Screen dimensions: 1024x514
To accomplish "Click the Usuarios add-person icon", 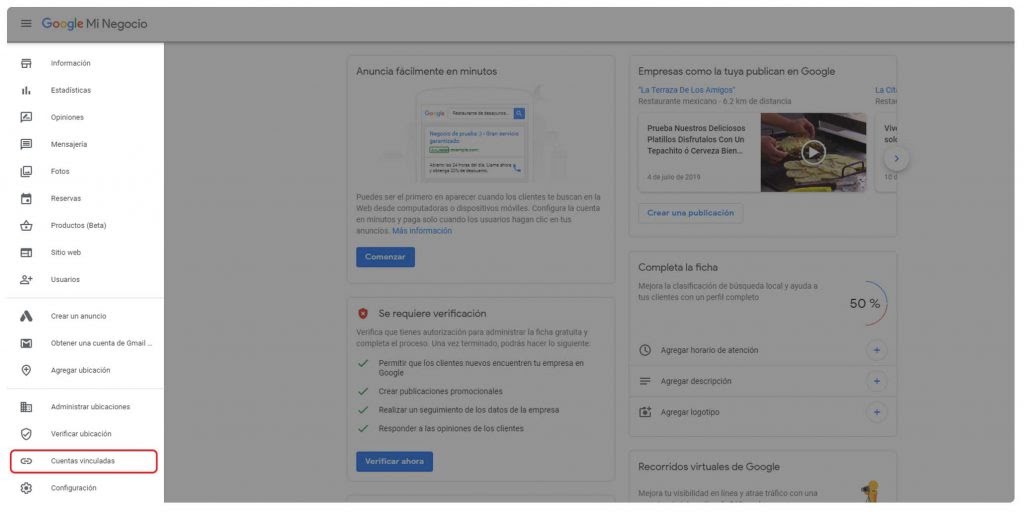I will (26, 280).
